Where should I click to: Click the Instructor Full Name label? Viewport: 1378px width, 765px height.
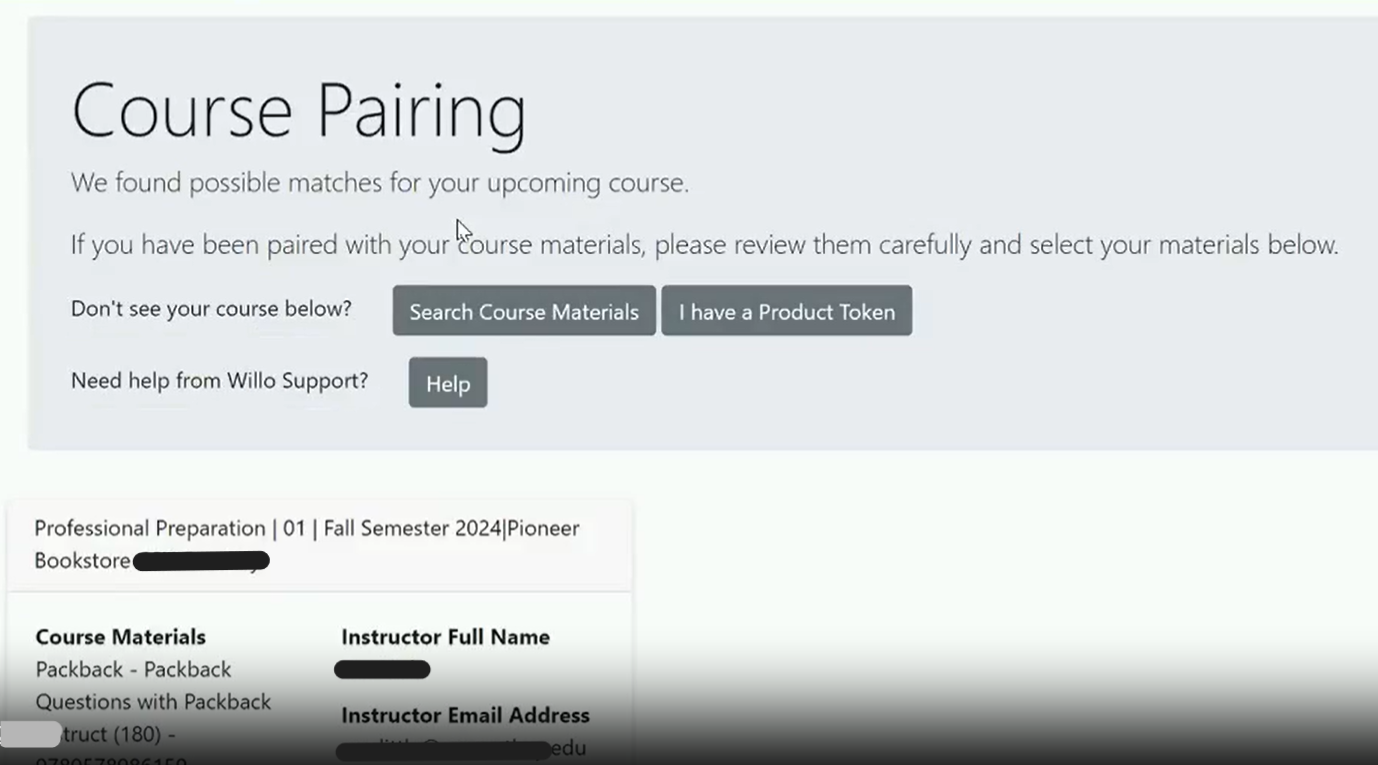(446, 637)
